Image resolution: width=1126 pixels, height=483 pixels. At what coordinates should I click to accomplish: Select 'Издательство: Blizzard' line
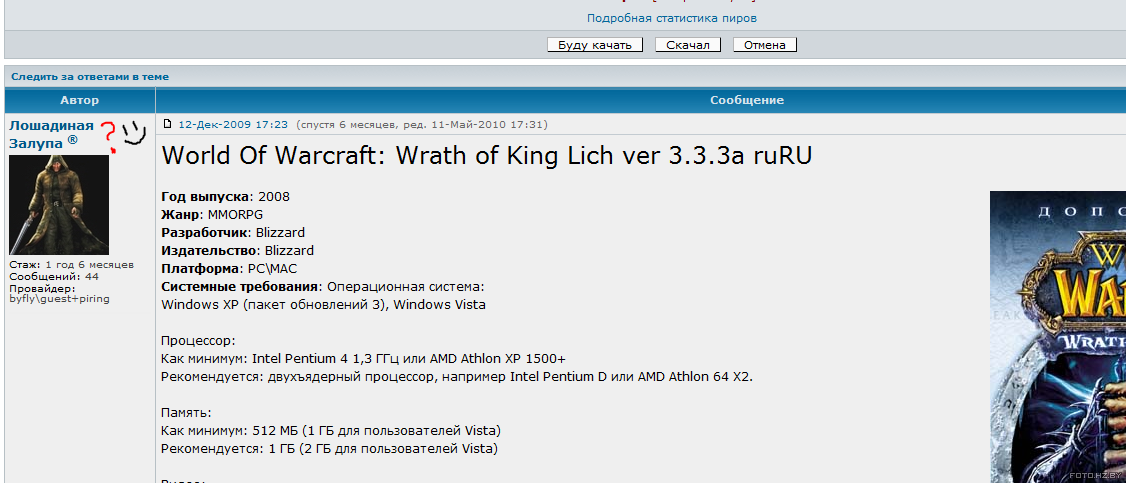click(238, 250)
